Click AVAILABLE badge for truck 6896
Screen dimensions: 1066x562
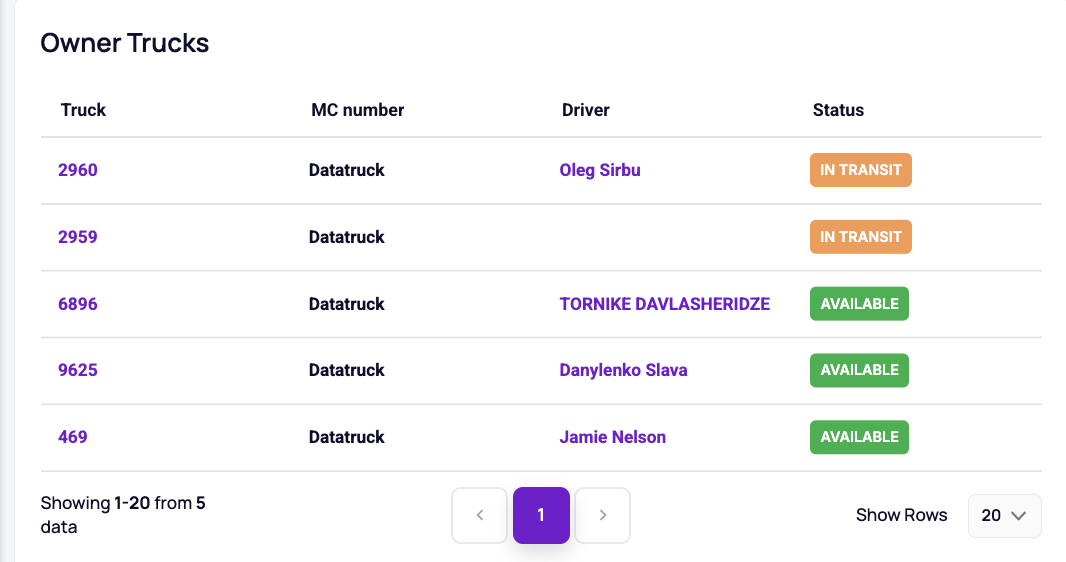pos(859,304)
